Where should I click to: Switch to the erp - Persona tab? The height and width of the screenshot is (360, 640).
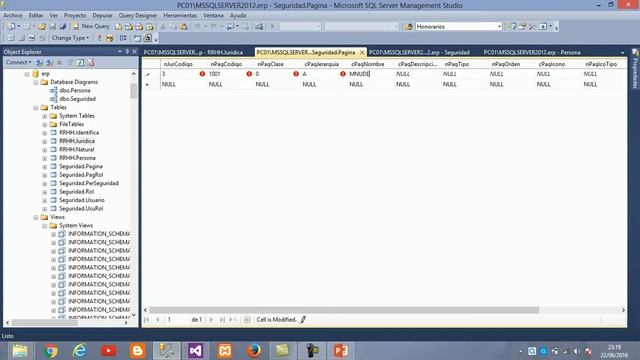[532, 53]
